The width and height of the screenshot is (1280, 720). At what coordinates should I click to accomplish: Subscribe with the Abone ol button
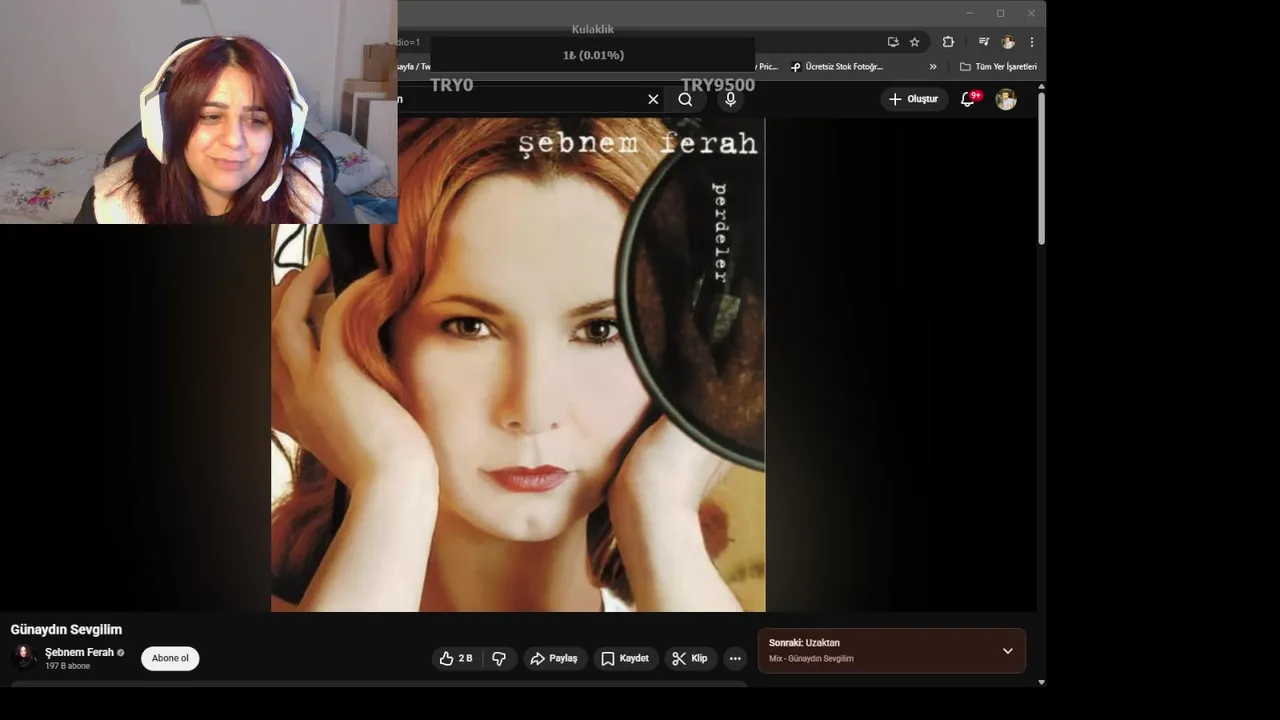click(x=170, y=658)
